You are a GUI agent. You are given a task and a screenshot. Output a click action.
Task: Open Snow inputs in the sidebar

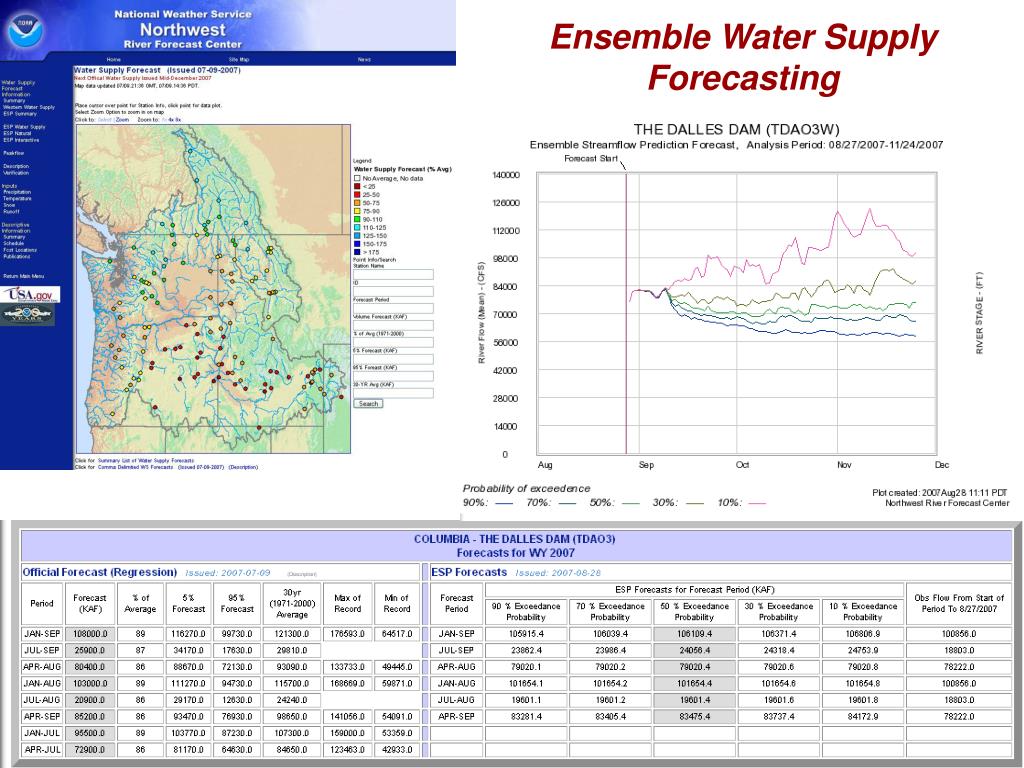coord(9,205)
